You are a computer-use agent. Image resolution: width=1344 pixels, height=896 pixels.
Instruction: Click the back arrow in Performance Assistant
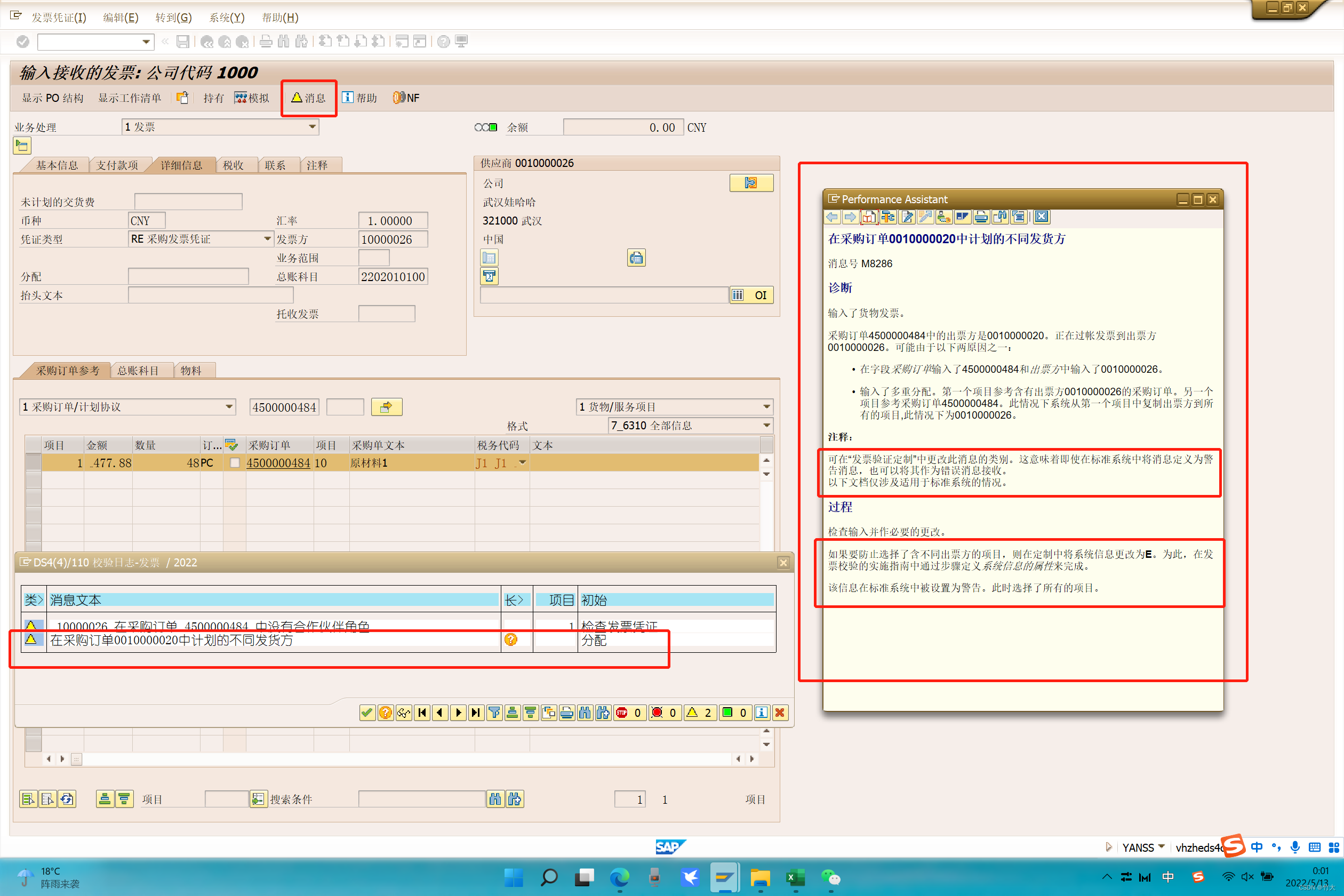833,217
